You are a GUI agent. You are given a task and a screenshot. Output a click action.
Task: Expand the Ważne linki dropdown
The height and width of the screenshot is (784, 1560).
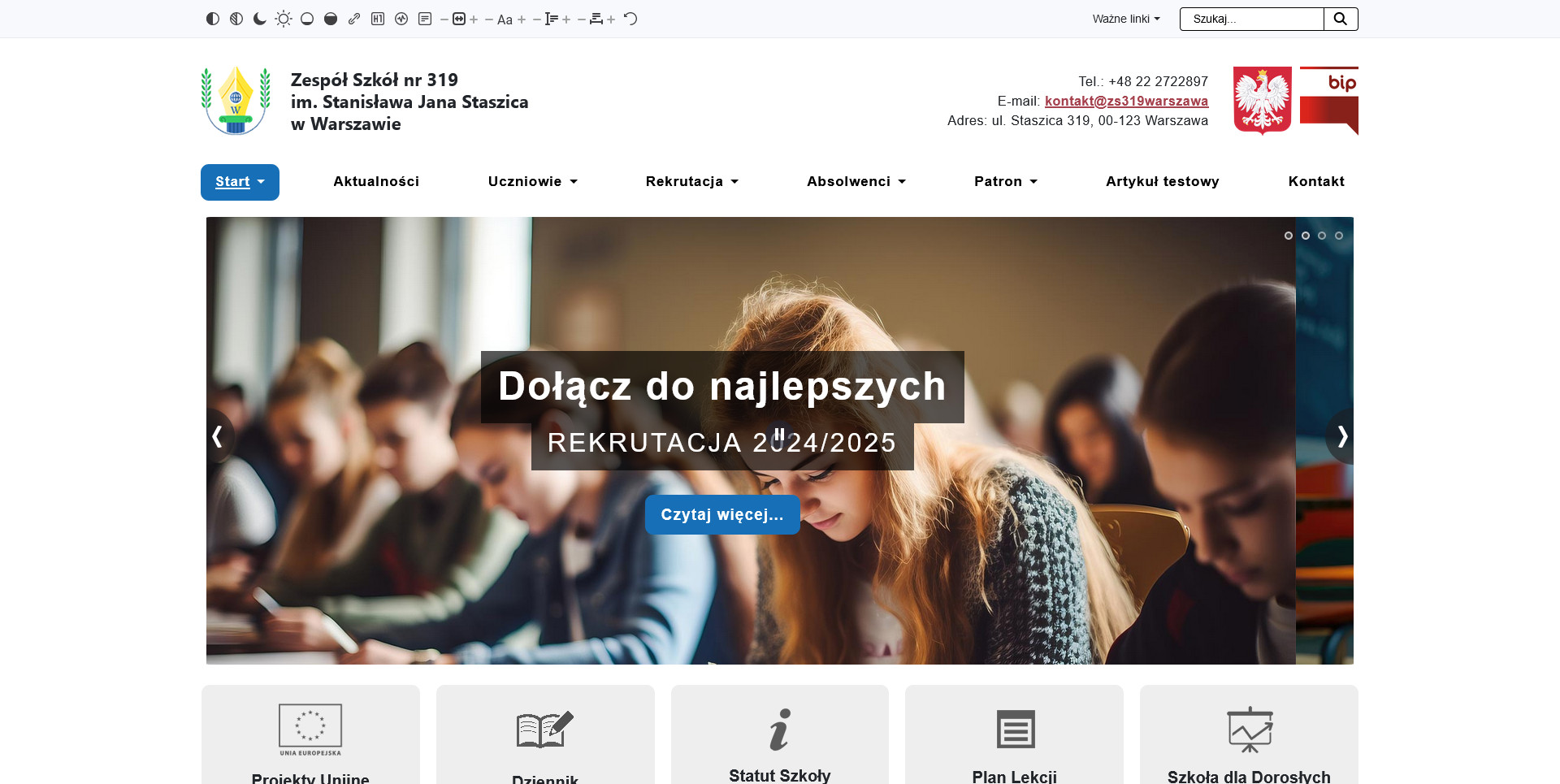click(x=1125, y=19)
